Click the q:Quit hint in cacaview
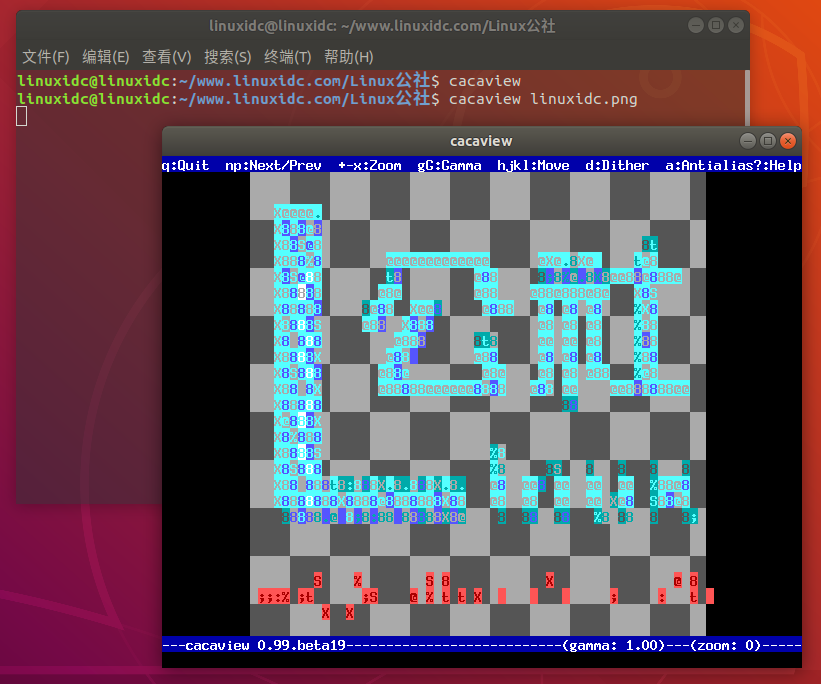 (185, 166)
